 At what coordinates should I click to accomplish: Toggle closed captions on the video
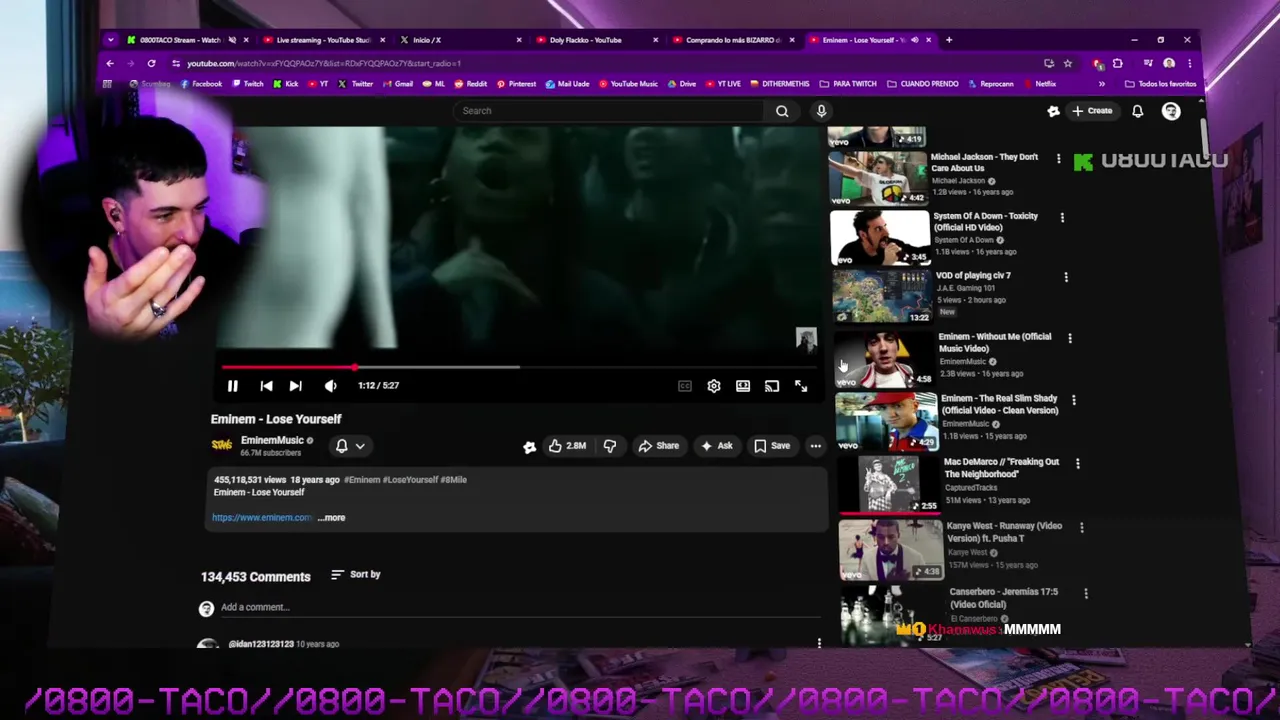coord(684,386)
